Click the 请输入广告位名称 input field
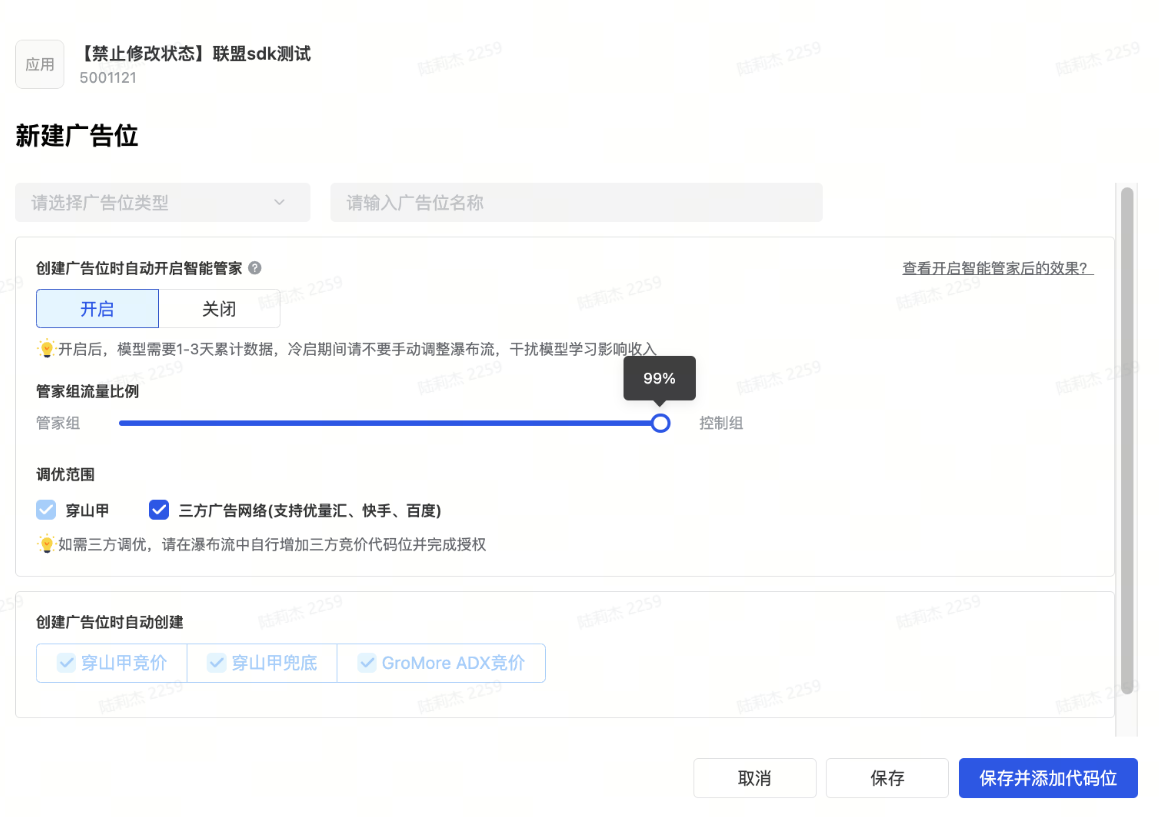This screenshot has height=817, width=1159. [576, 202]
